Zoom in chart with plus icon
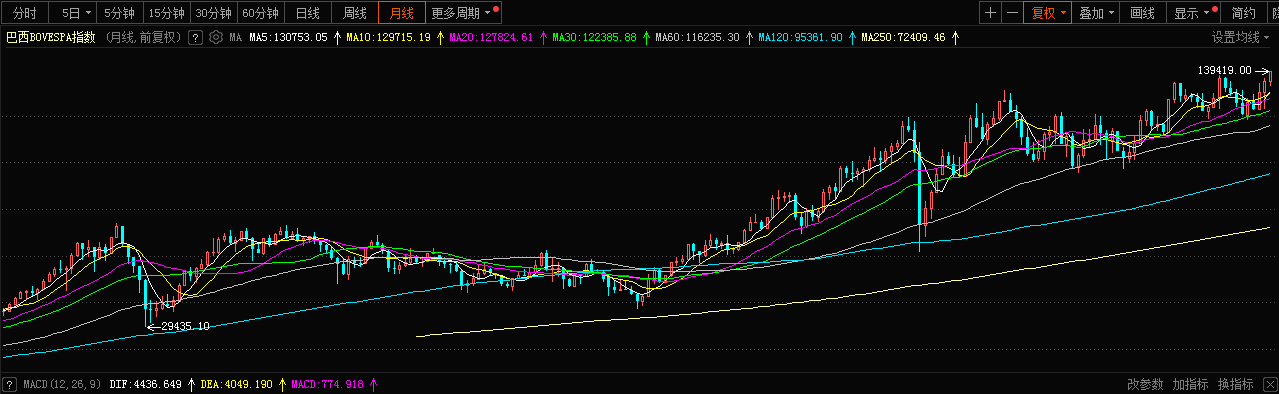 click(x=990, y=13)
